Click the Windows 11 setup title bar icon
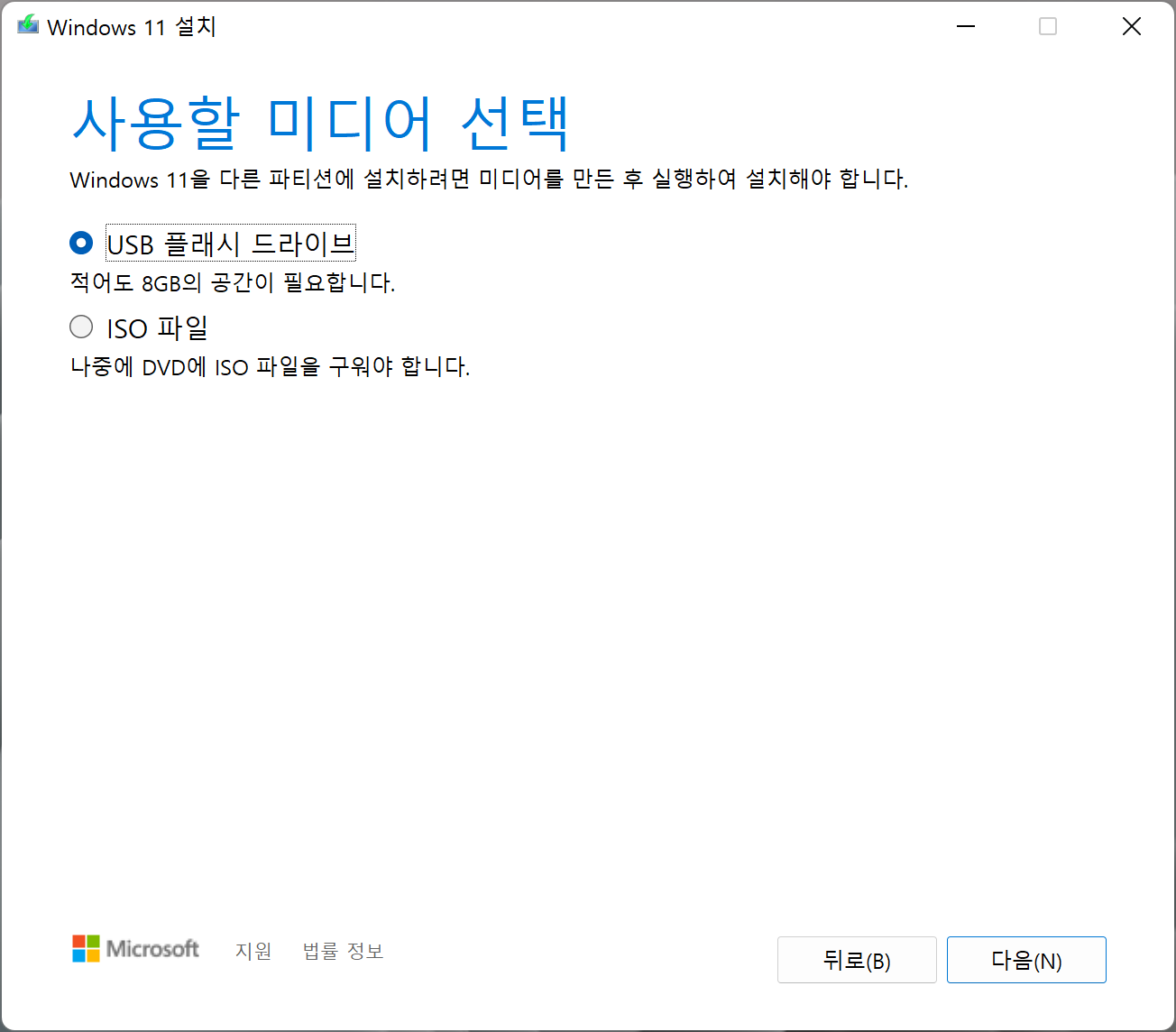 [28, 25]
